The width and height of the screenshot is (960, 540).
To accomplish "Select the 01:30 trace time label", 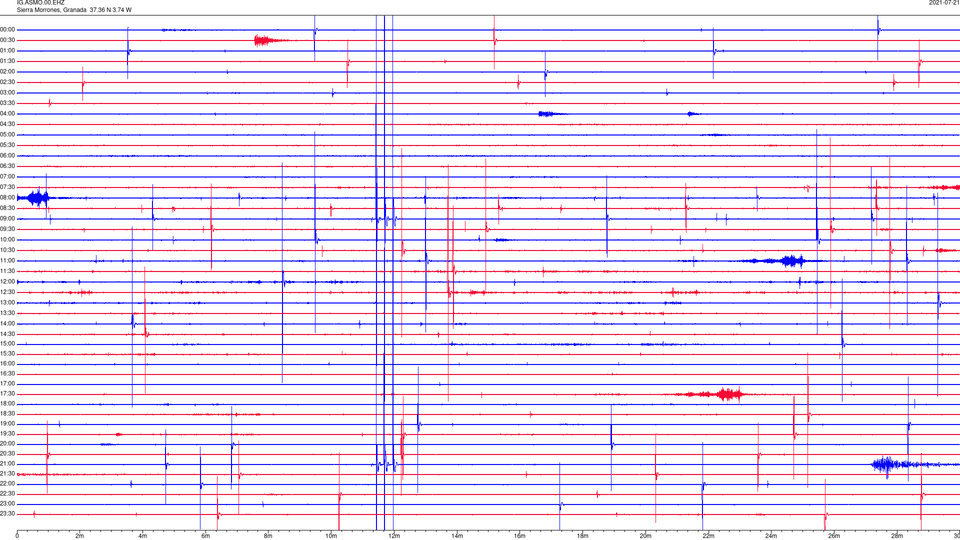I will tap(8, 61).
